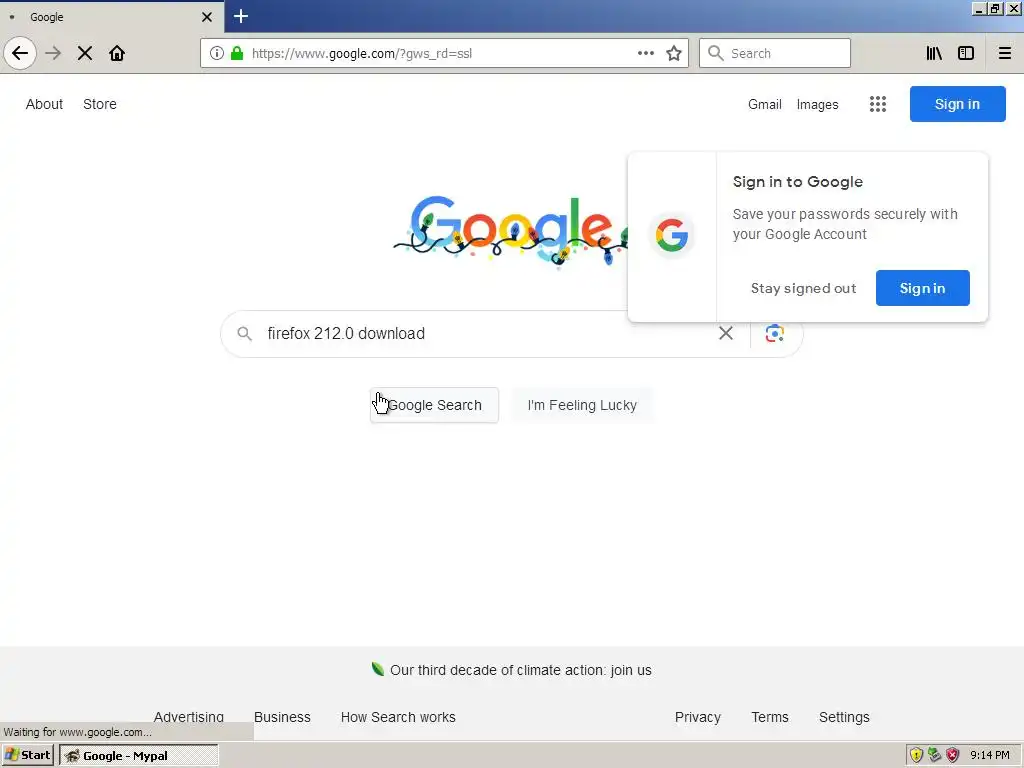Click the yellow shield tray icon
The width and height of the screenshot is (1024, 768).
click(x=916, y=756)
